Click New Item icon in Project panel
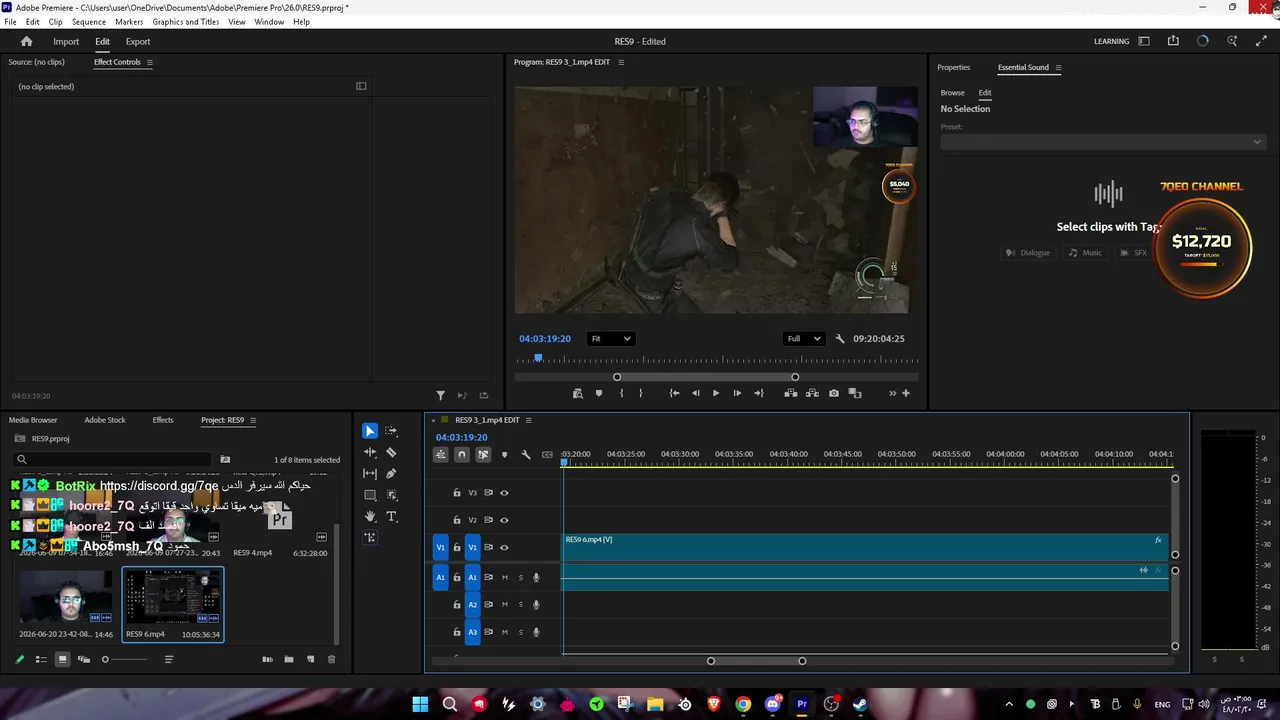 click(310, 659)
